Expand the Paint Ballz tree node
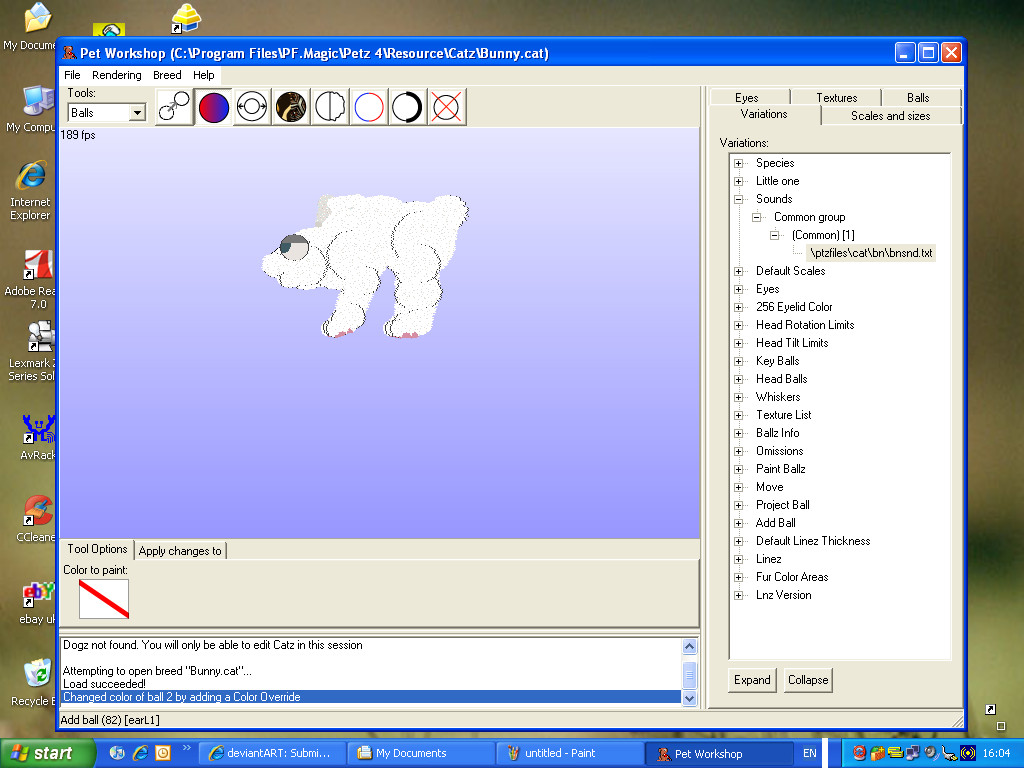 (x=739, y=469)
